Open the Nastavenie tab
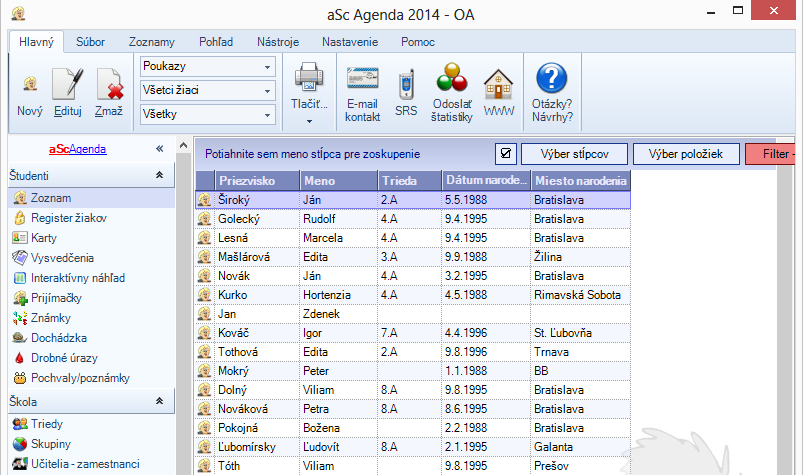 (x=350, y=42)
